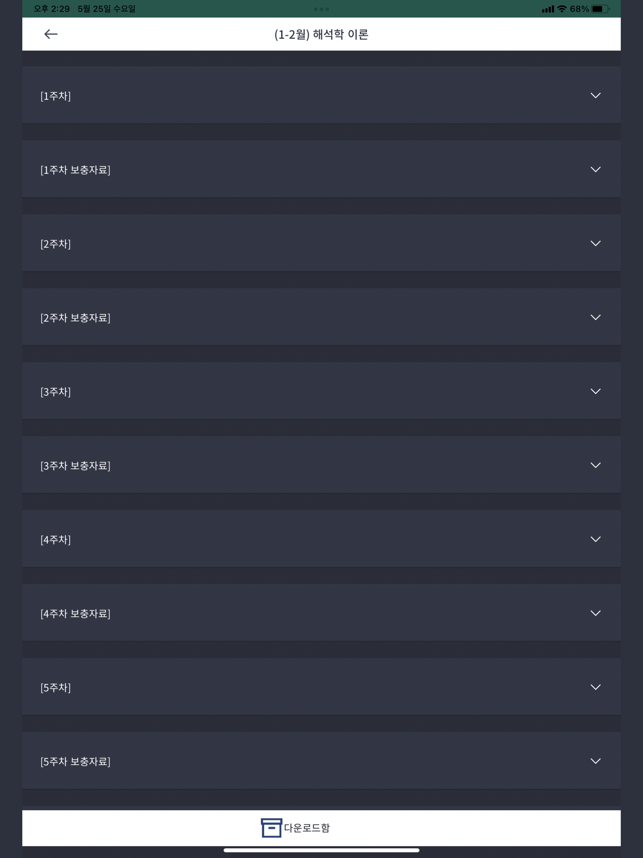Tap the Wi-Fi icon in status bar
643x858 pixels.
point(561,9)
